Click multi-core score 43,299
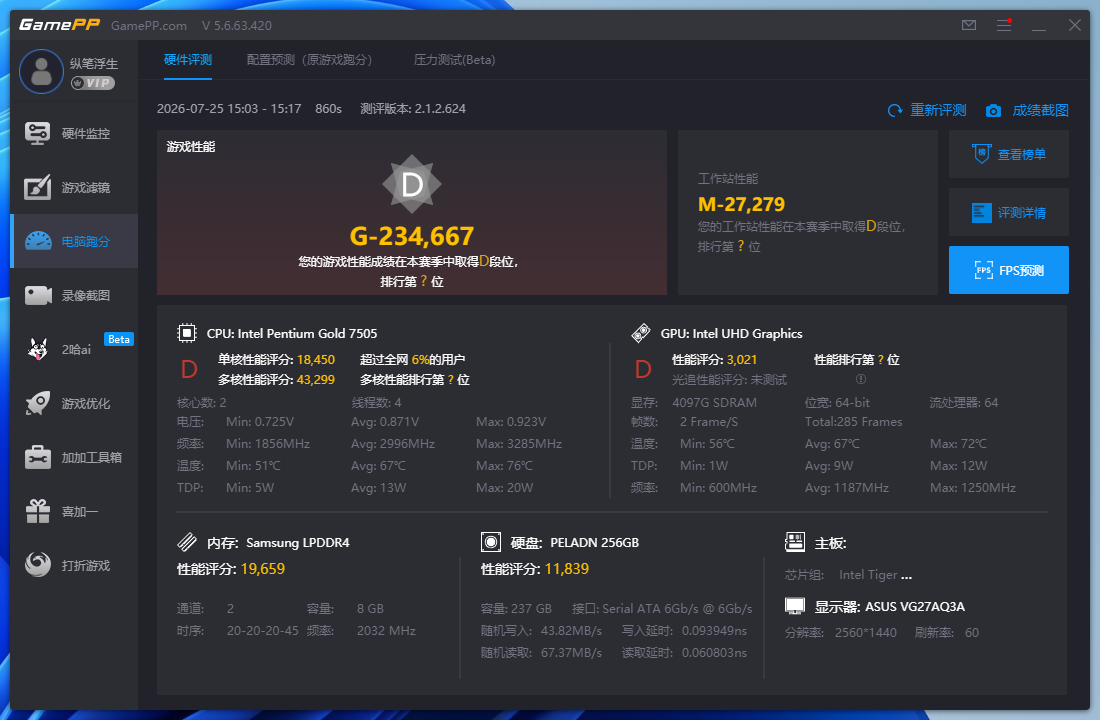This screenshot has height=720, width=1100. click(x=316, y=380)
